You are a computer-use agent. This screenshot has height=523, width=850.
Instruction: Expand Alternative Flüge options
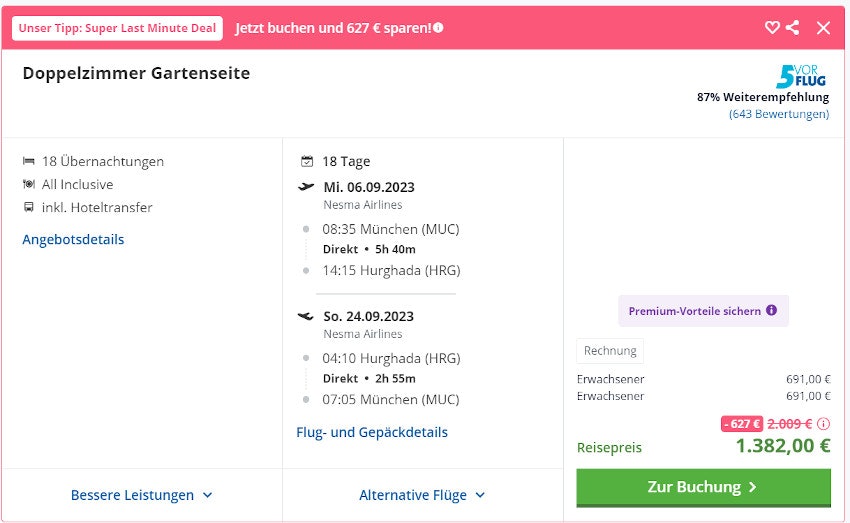click(422, 495)
